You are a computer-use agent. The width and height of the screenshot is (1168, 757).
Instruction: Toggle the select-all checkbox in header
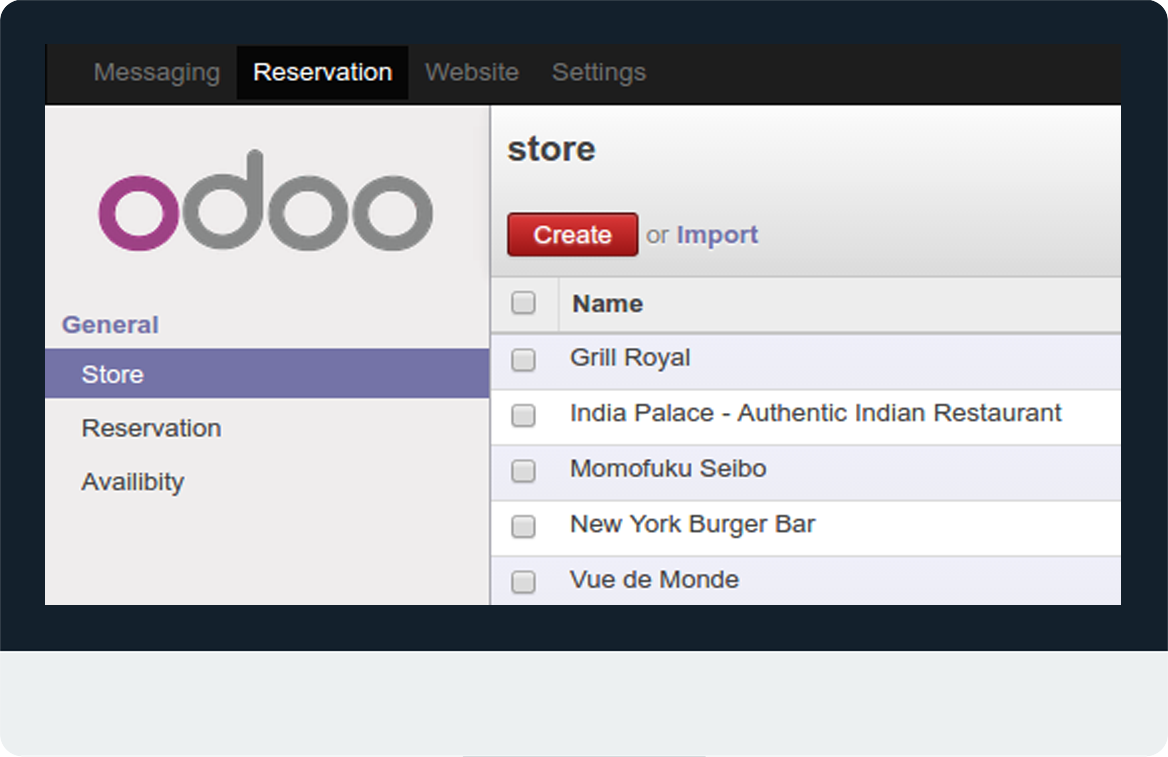(x=523, y=303)
